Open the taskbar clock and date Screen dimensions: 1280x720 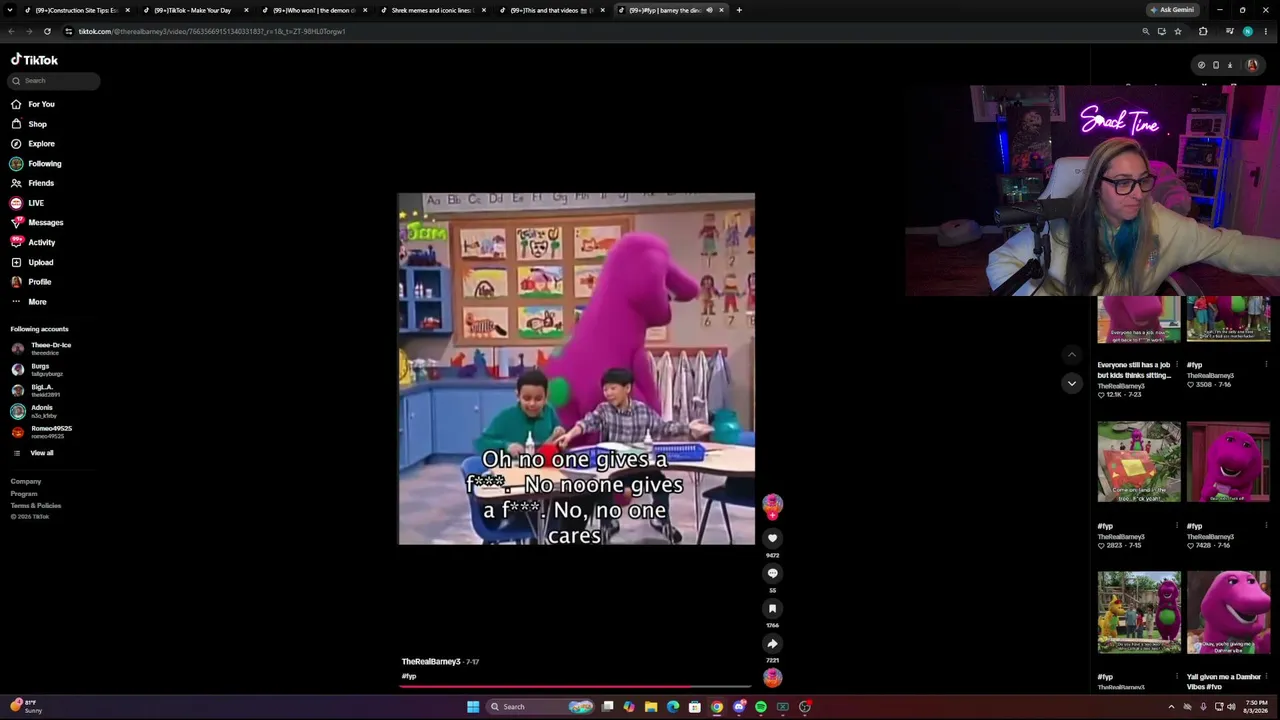click(1257, 706)
